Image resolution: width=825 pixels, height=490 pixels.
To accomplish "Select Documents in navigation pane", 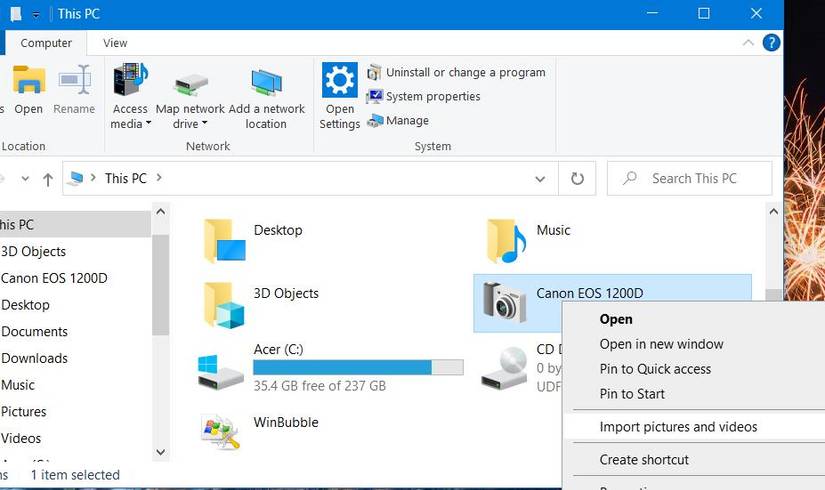I will pos(35,332).
